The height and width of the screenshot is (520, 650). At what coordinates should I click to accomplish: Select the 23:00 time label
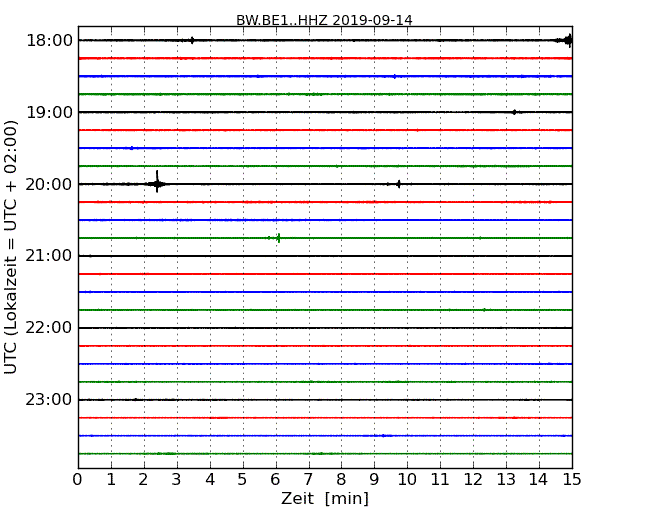point(49,399)
